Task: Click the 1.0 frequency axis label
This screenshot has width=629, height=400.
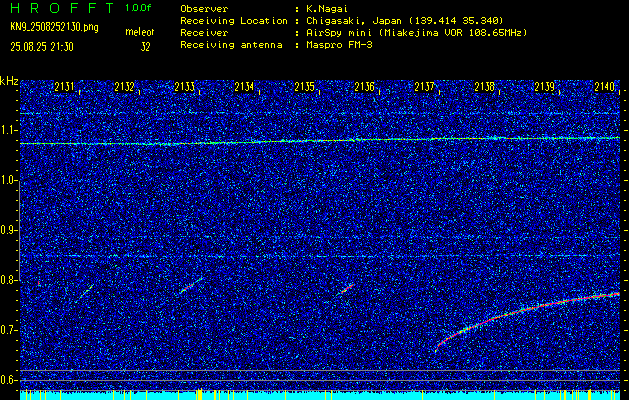Action: pos(8,180)
